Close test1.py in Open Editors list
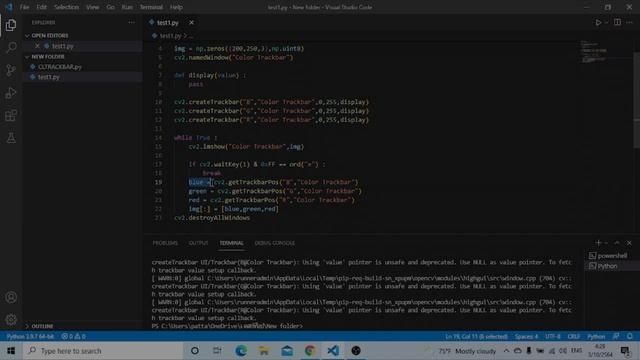The width and height of the screenshot is (640, 360). [38, 46]
